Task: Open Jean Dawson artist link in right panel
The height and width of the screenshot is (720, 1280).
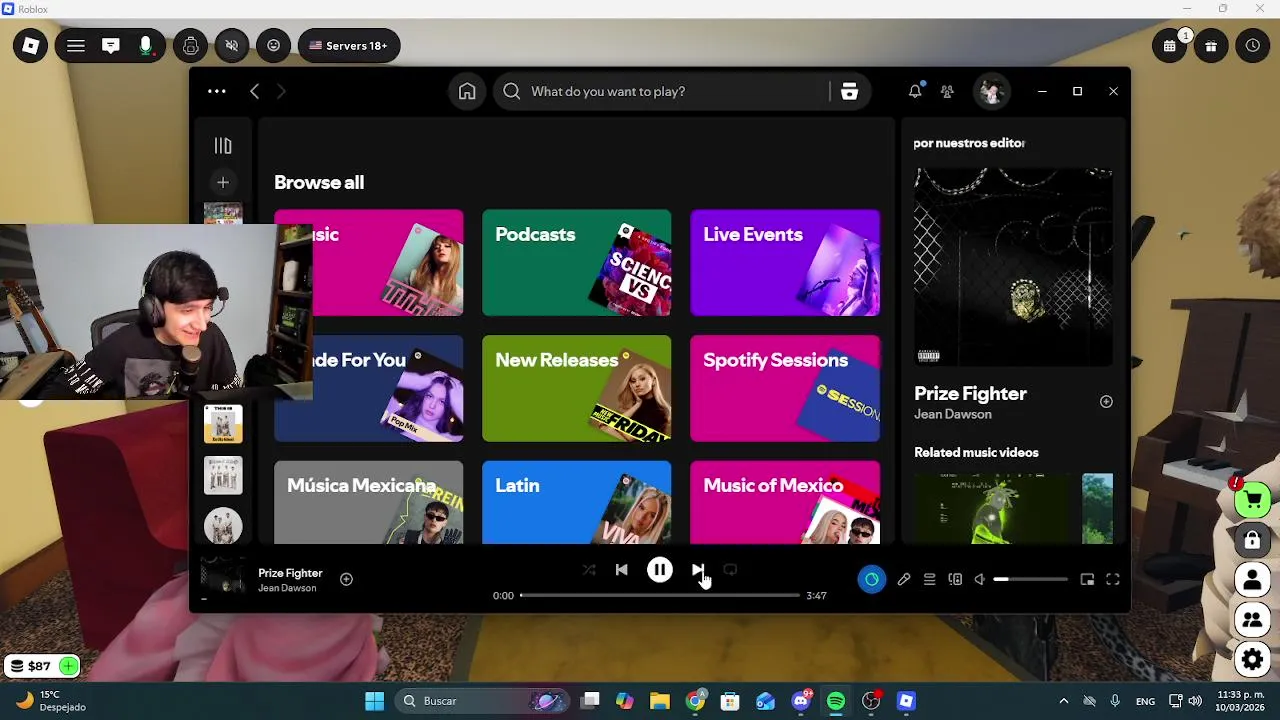Action: pyautogui.click(x=953, y=414)
